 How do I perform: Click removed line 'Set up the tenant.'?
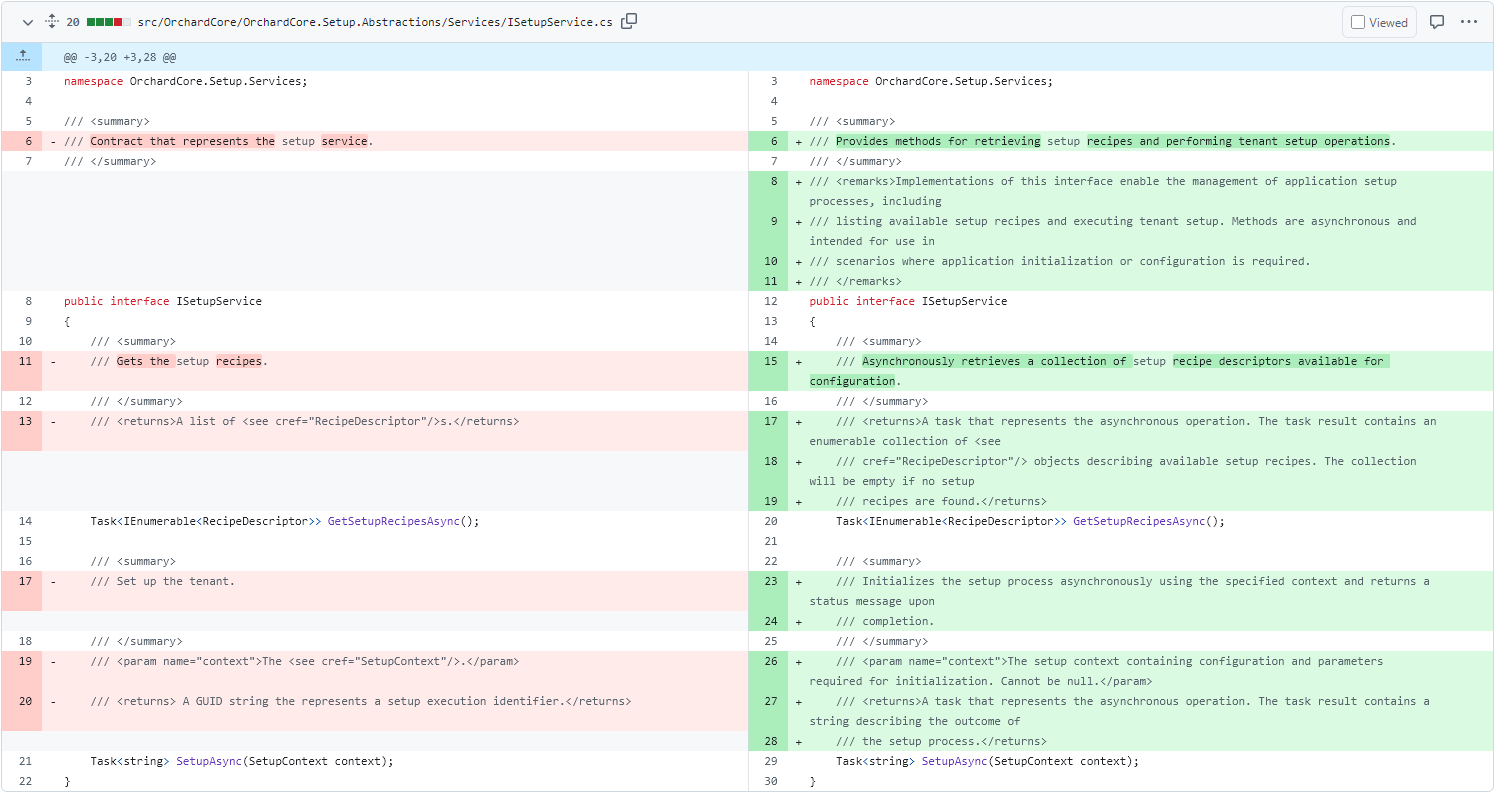(395, 591)
